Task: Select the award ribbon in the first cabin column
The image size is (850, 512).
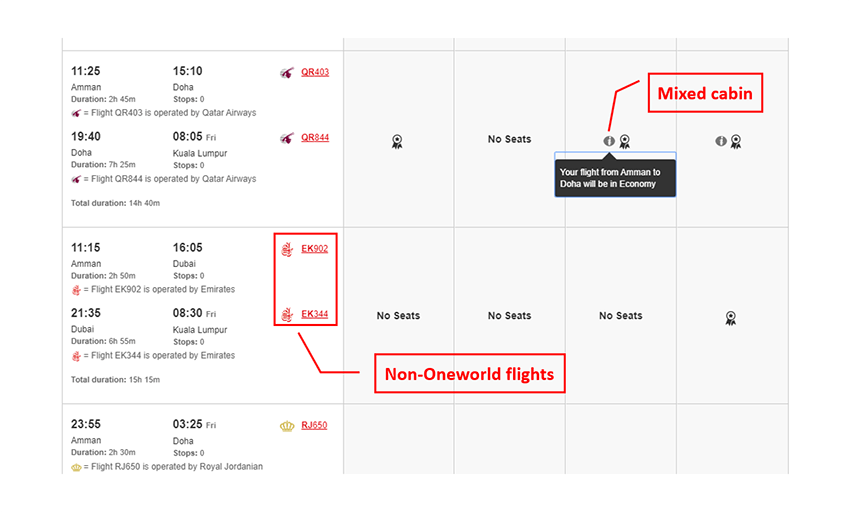Action: (397, 141)
